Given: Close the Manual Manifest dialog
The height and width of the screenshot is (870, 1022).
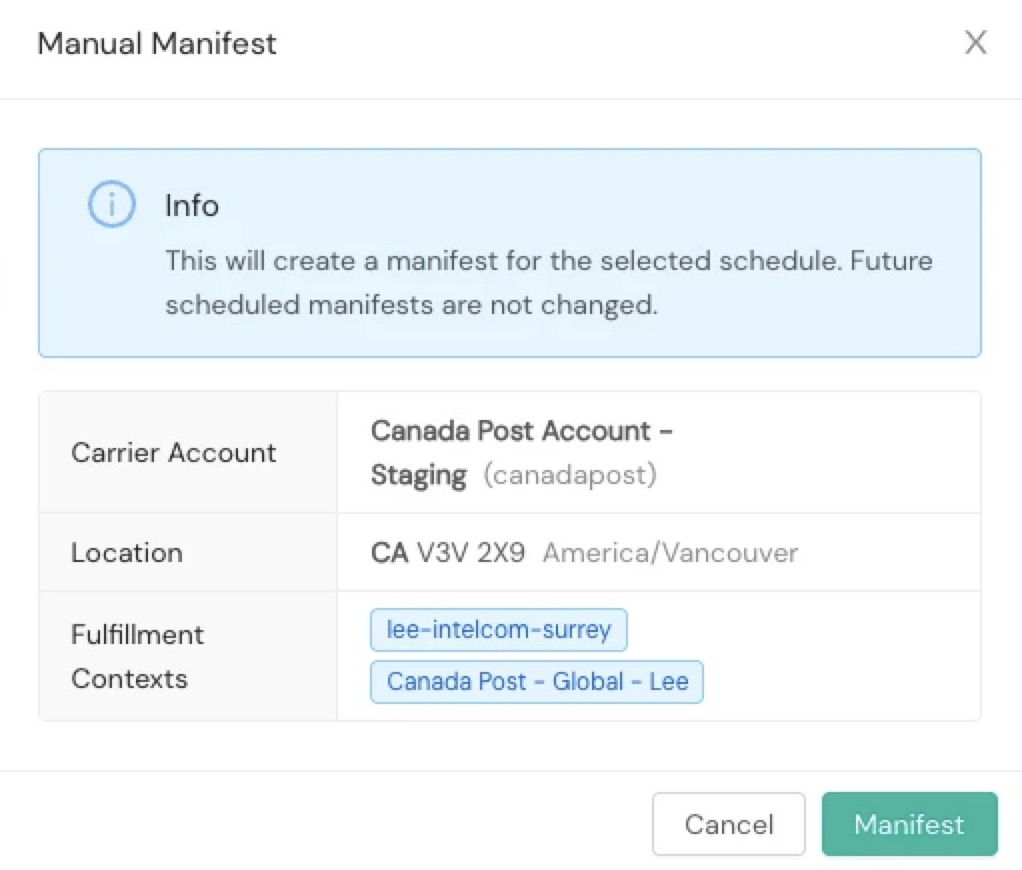Looking at the screenshot, I should (975, 42).
